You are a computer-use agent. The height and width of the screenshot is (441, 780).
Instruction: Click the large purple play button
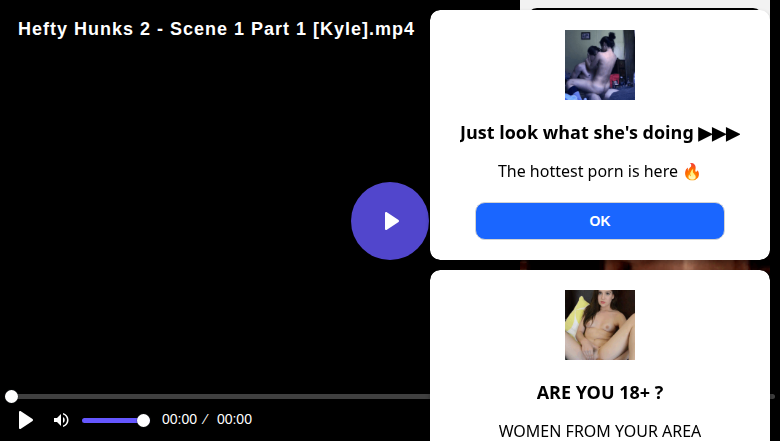coord(390,221)
